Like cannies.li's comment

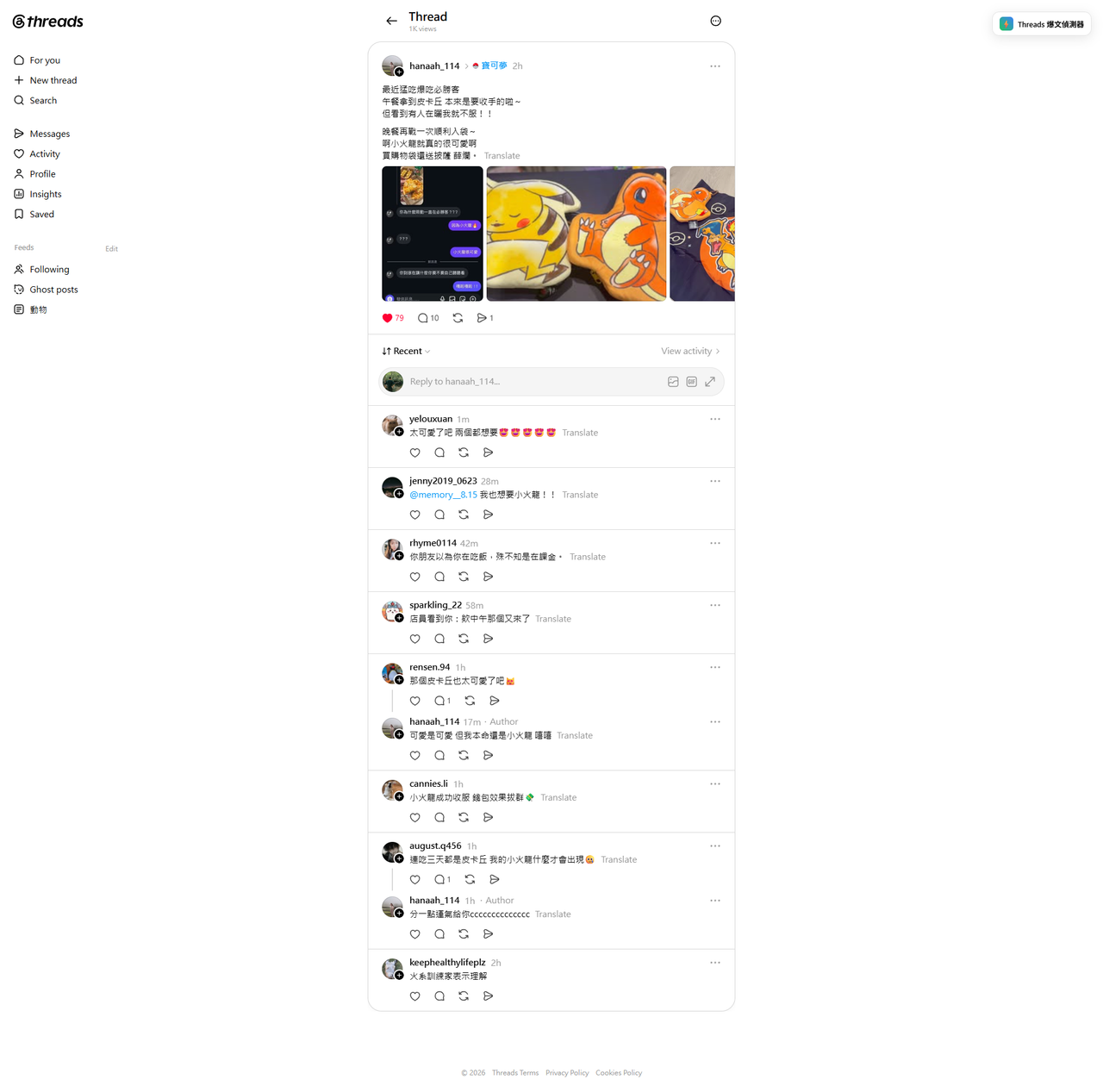point(415,817)
